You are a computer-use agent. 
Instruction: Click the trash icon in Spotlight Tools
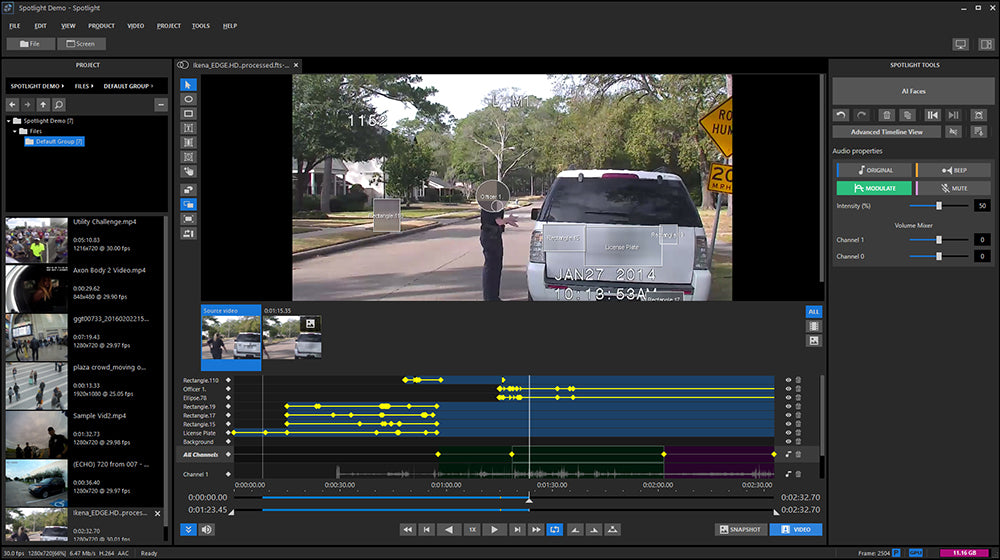point(886,116)
